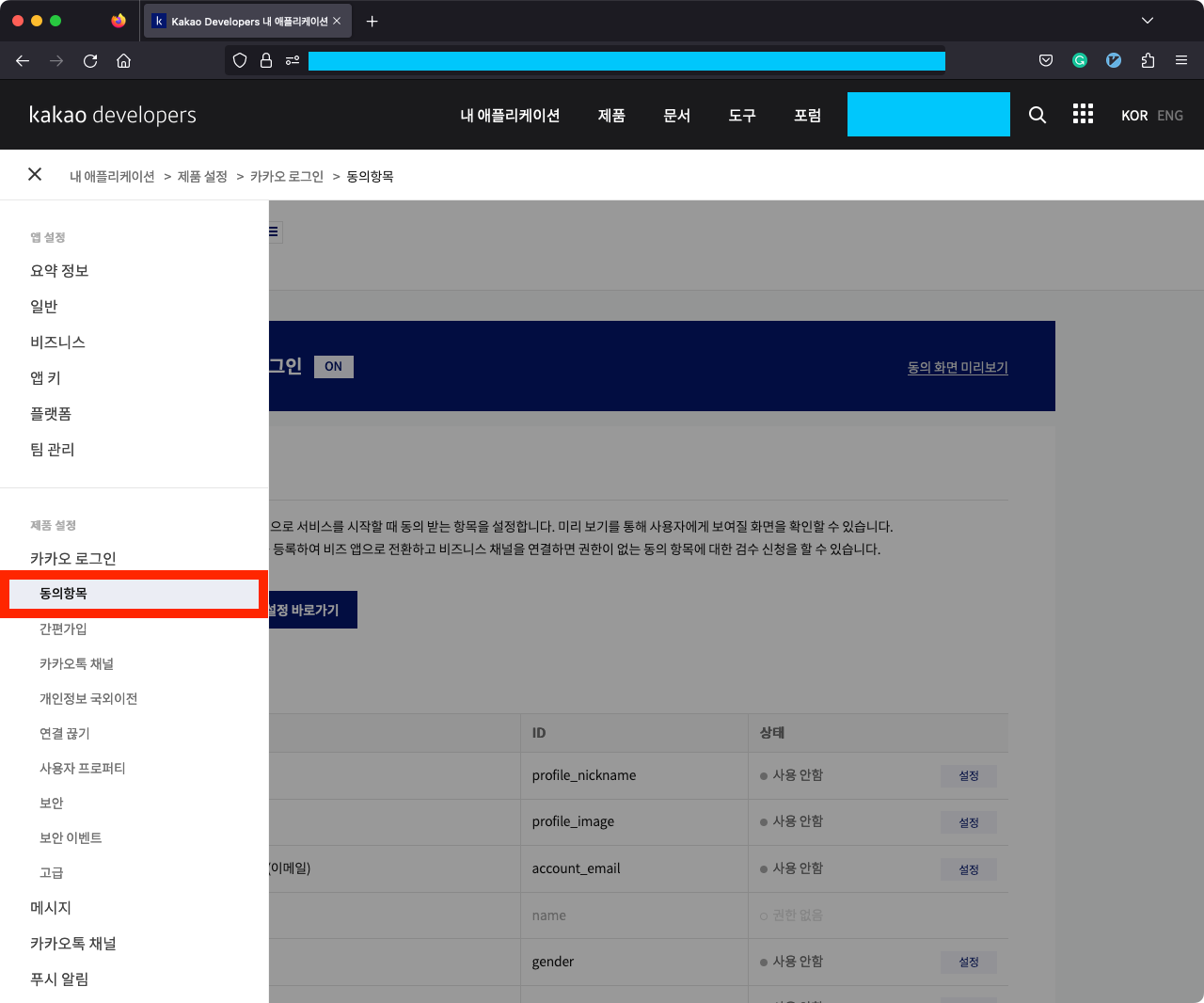Select 앱 키 in side menu
The height and width of the screenshot is (1003, 1204).
point(45,378)
